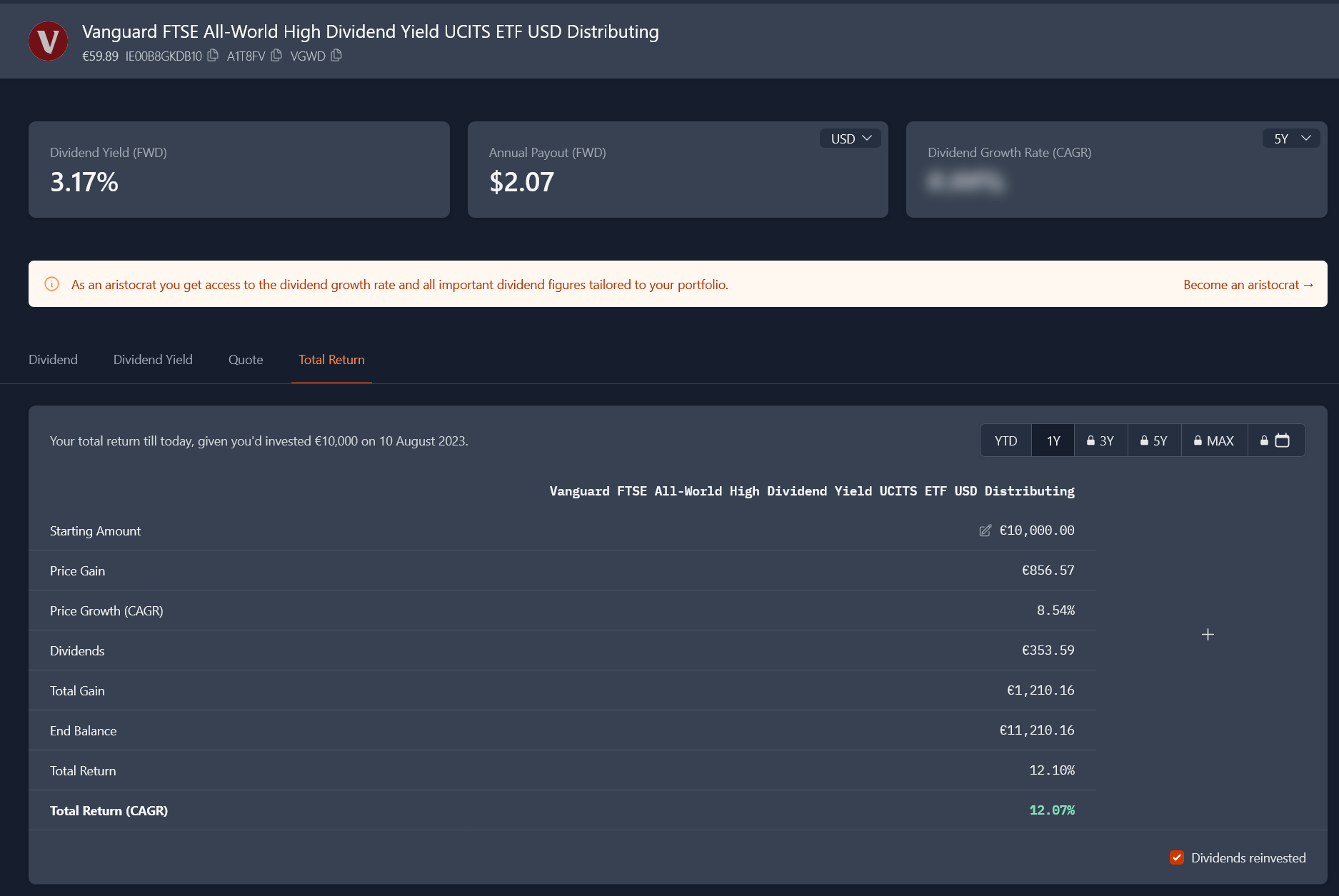Image resolution: width=1339 pixels, height=896 pixels.
Task: Open the USD currency dropdown
Action: coord(851,139)
